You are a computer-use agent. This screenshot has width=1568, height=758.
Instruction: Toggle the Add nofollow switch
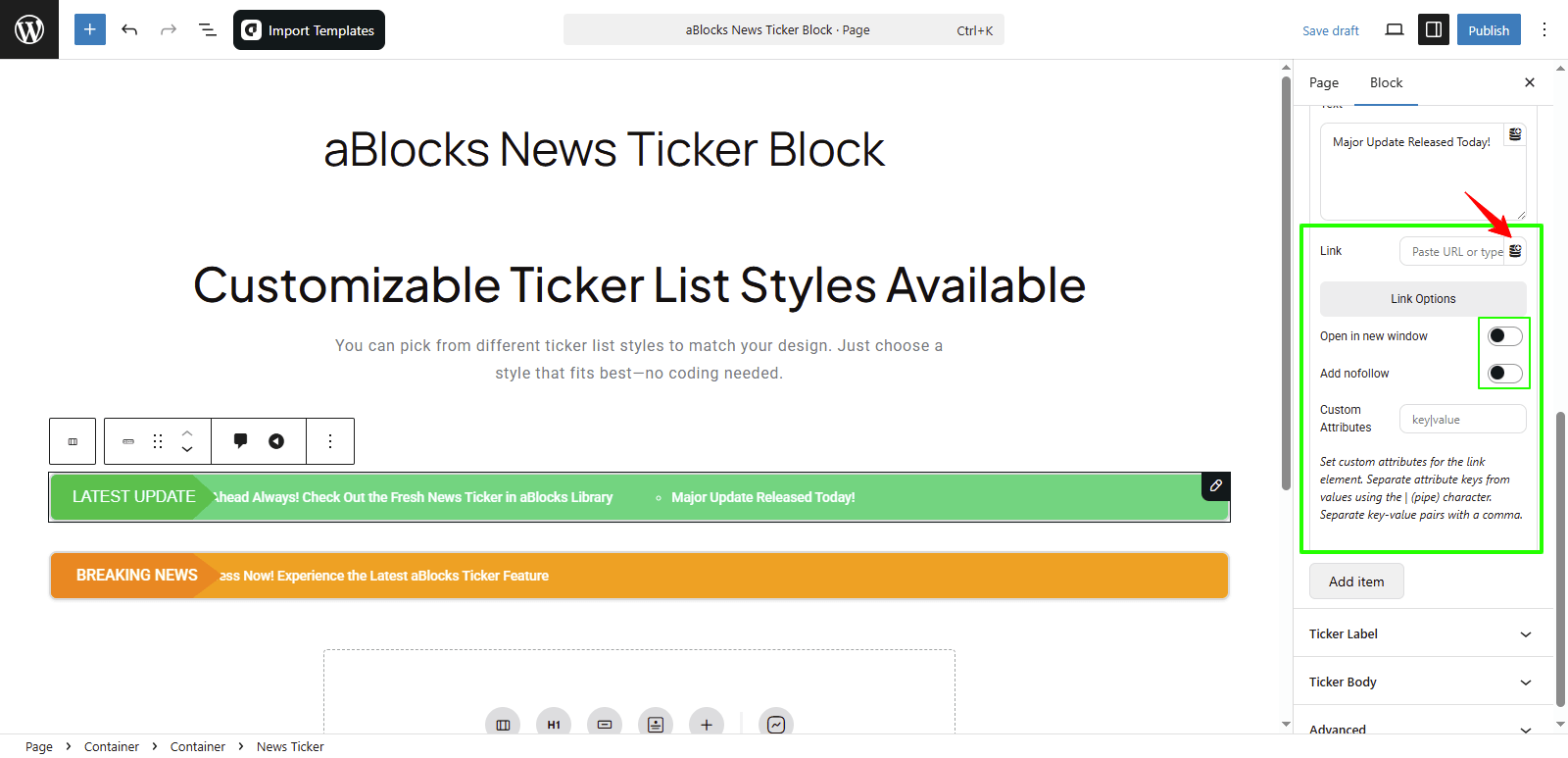pyautogui.click(x=1505, y=373)
